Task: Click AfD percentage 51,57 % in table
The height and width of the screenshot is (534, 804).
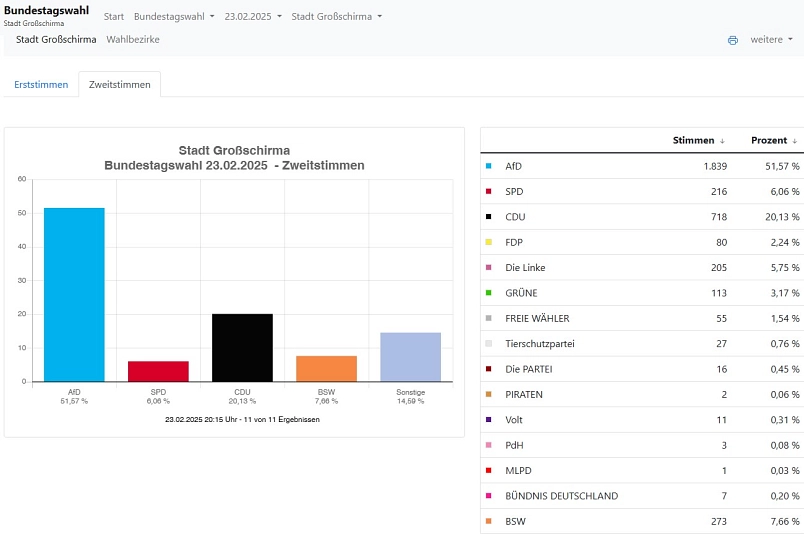Action: 782,166
